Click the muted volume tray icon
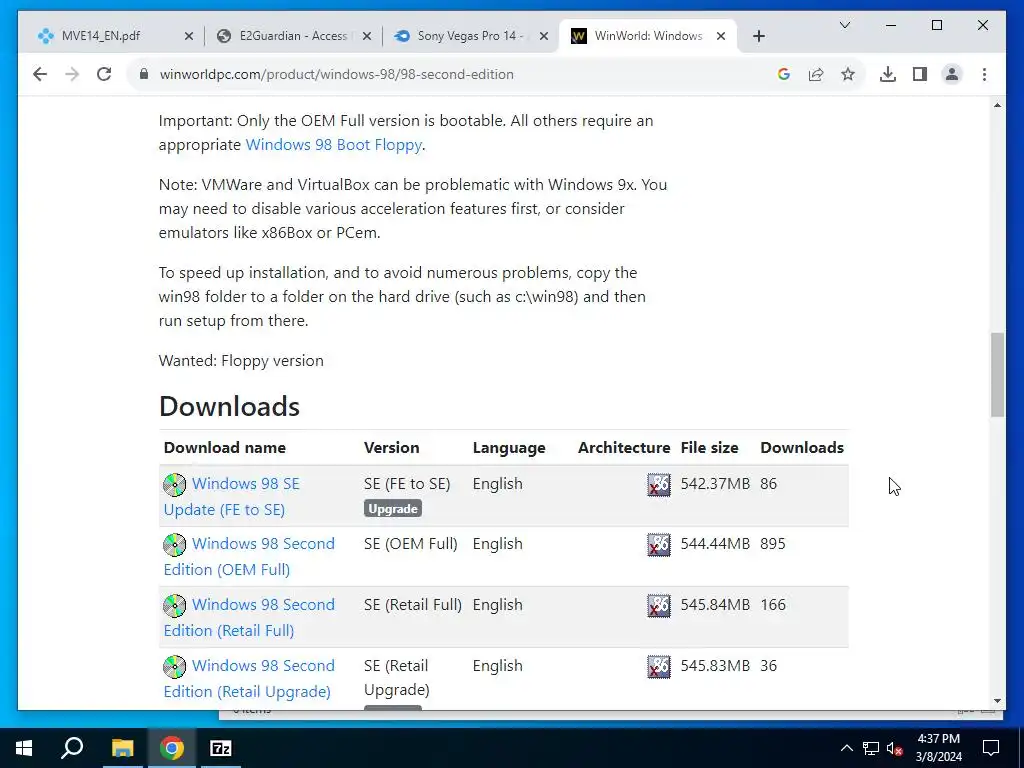Viewport: 1024px width, 768px height. coord(895,748)
